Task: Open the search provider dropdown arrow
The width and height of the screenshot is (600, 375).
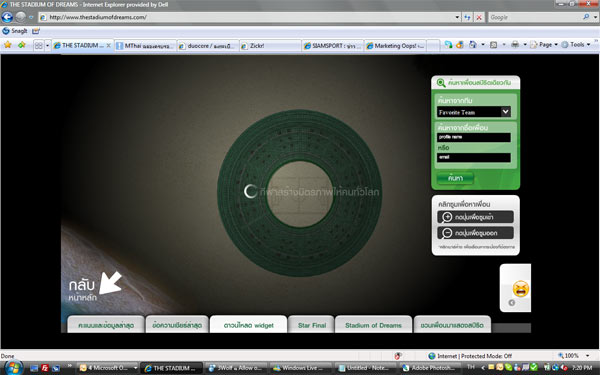Action: pos(595,17)
